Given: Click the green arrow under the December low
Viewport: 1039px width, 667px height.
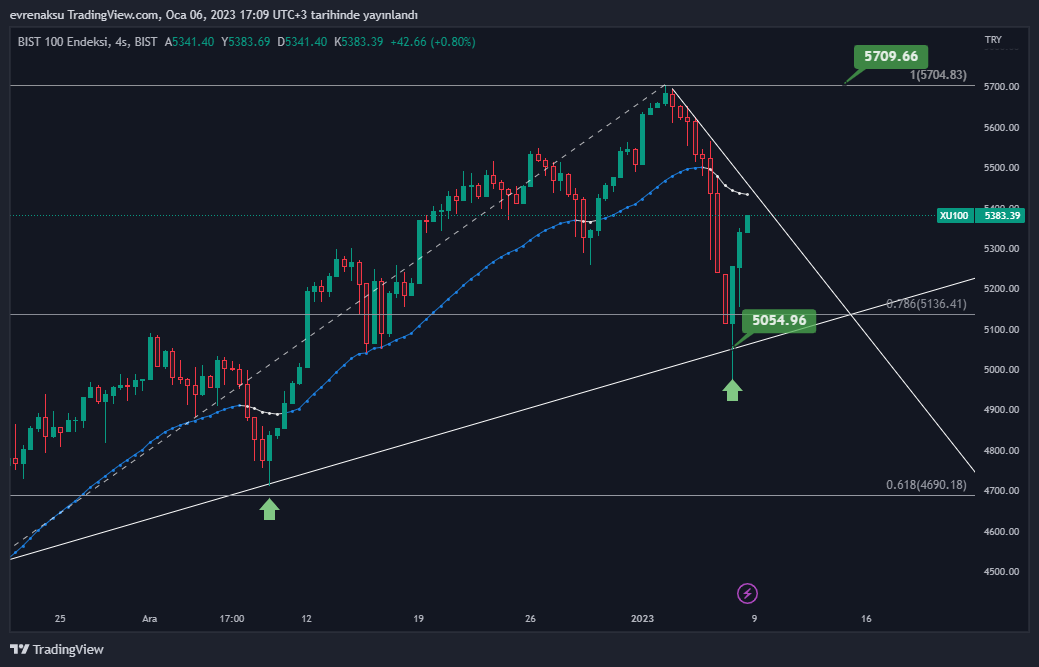Looking at the screenshot, I should click(x=269, y=509).
